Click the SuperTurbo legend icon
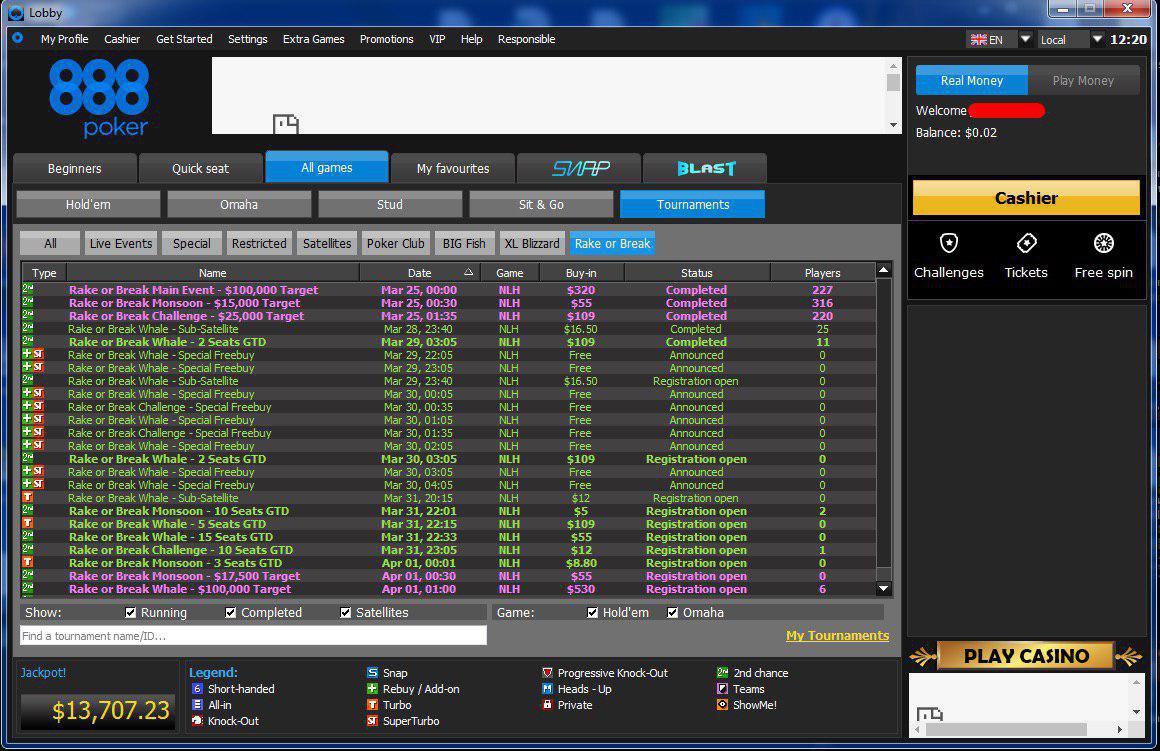This screenshot has height=751, width=1160. (x=372, y=721)
